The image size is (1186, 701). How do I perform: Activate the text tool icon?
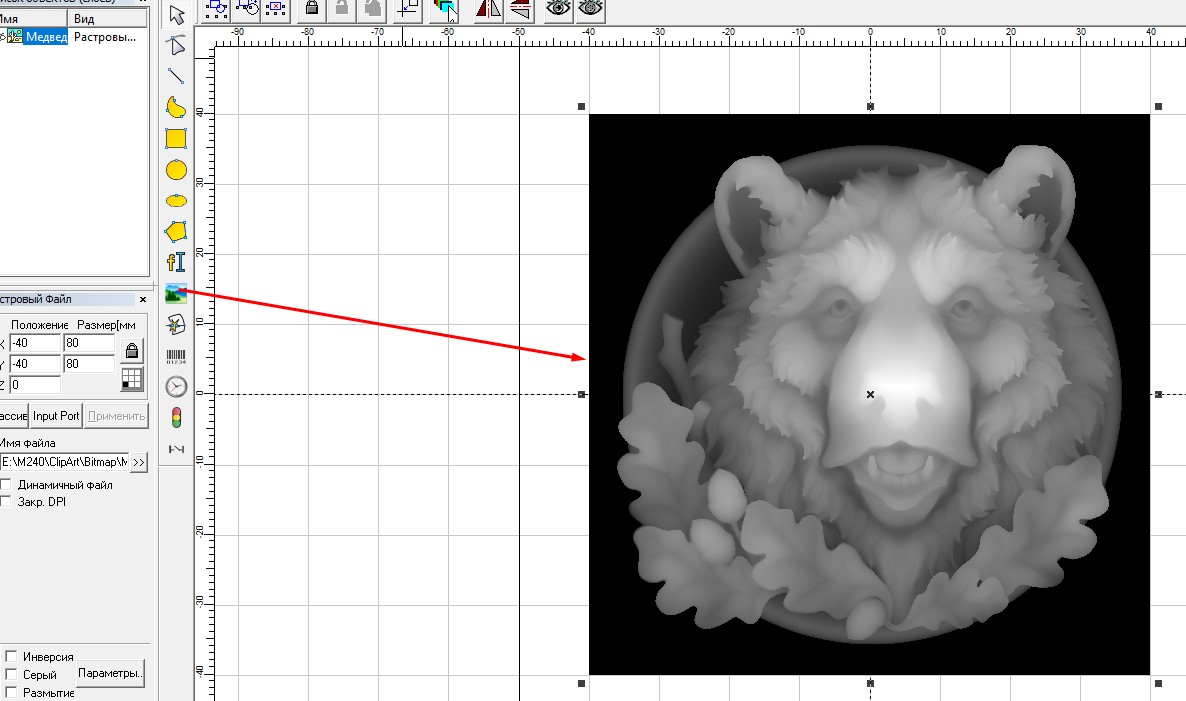[176, 262]
